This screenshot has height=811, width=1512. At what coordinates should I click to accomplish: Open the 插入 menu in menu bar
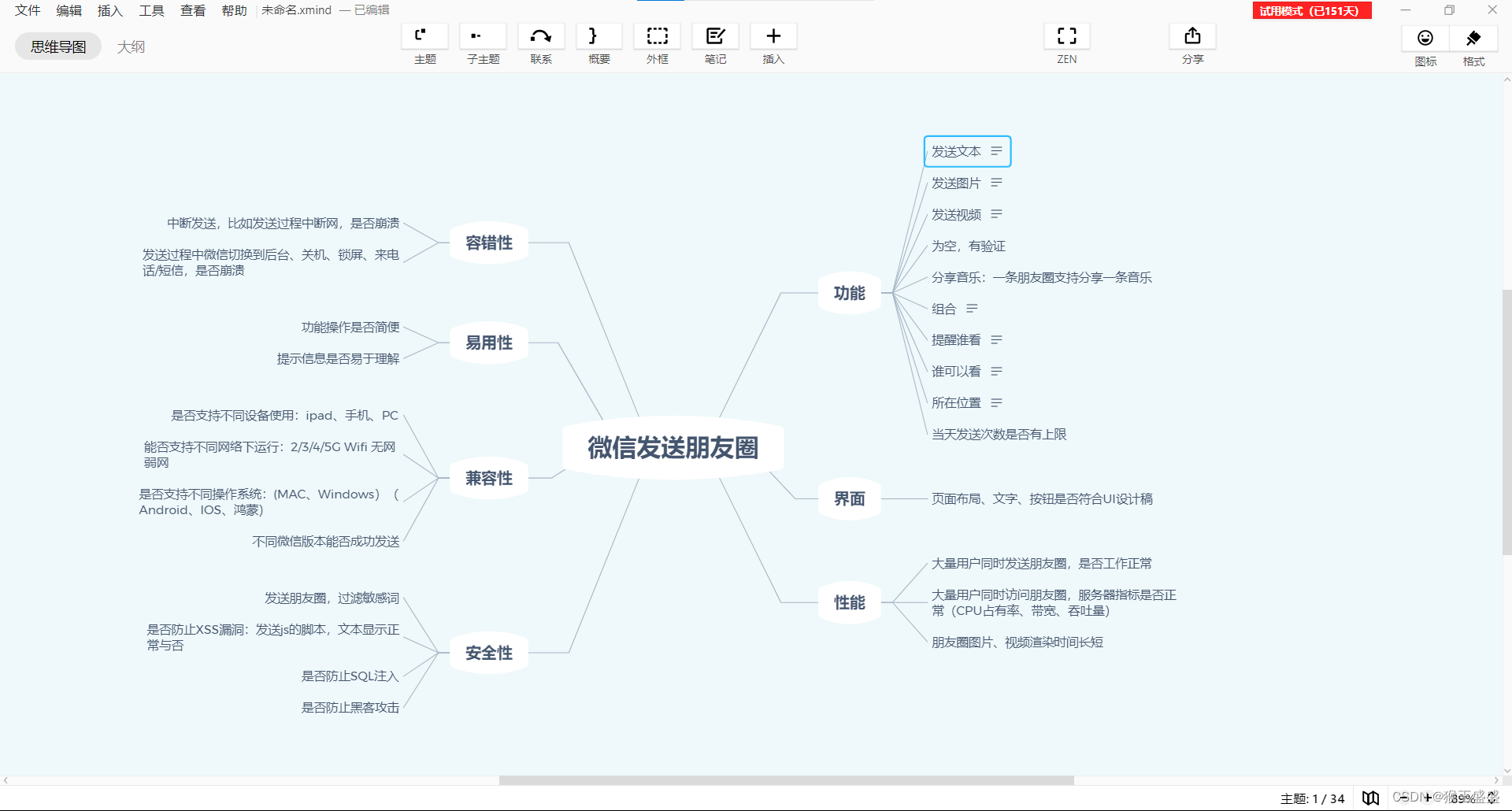tap(110, 10)
